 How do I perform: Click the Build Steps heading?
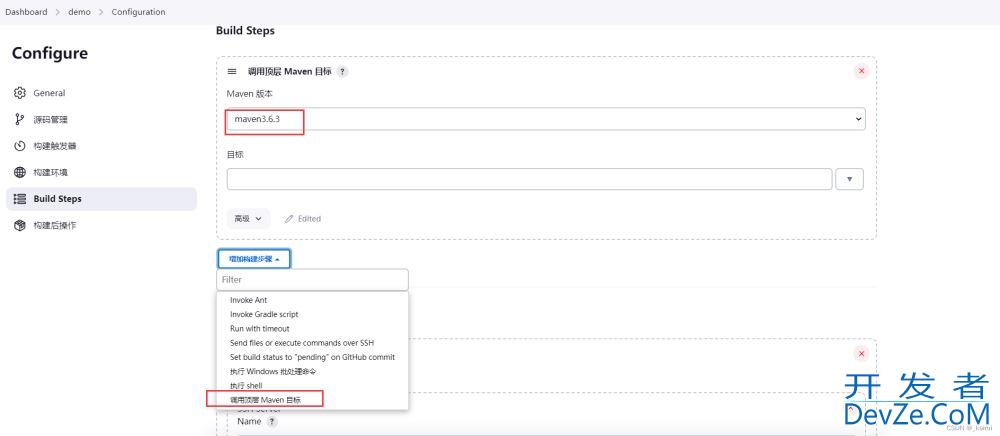point(246,30)
